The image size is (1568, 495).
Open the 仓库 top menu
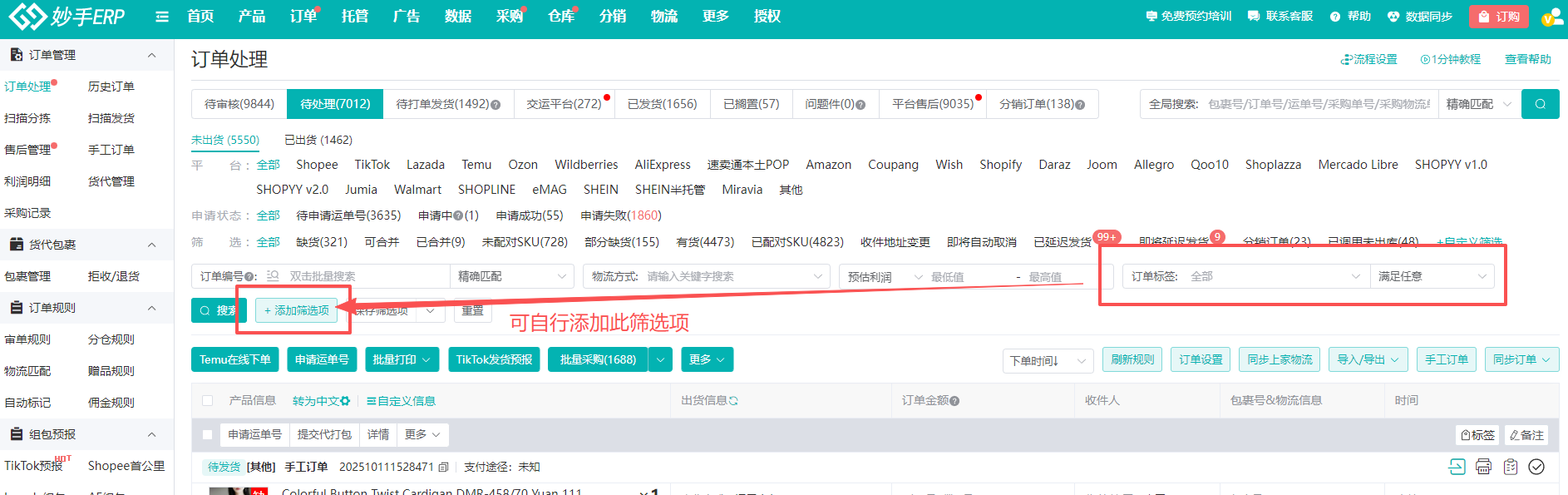click(x=561, y=17)
